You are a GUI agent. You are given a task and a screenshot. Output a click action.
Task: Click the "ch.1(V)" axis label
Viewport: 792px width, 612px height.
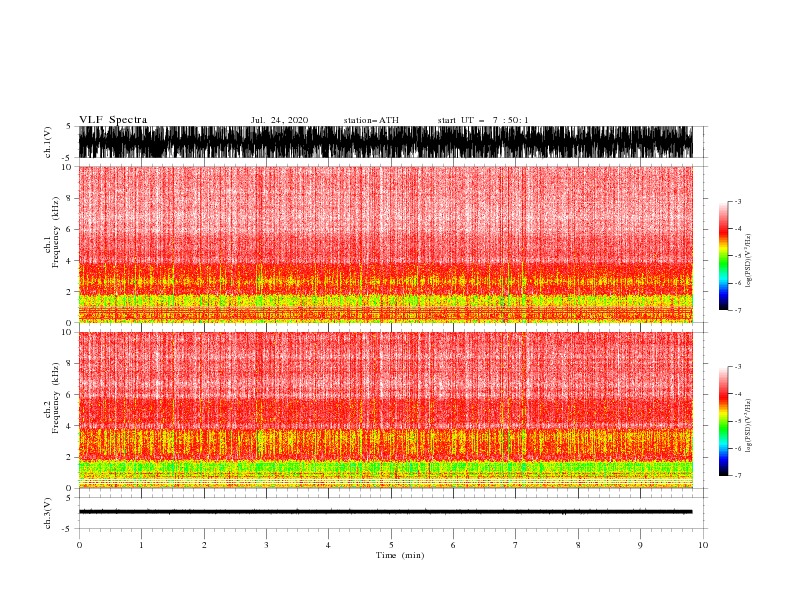coord(48,142)
